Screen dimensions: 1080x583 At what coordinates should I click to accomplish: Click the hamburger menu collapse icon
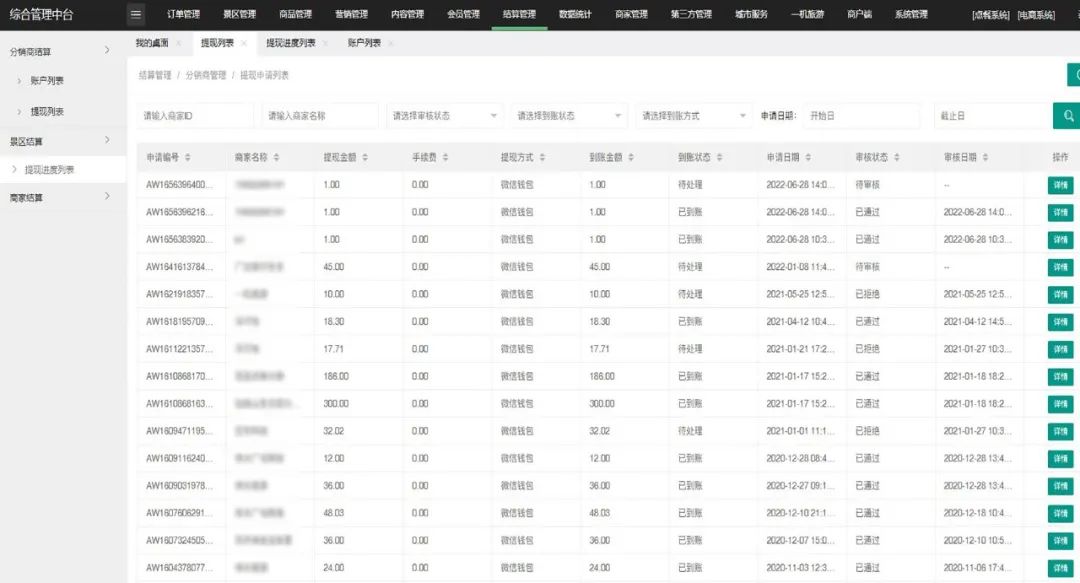pos(137,15)
